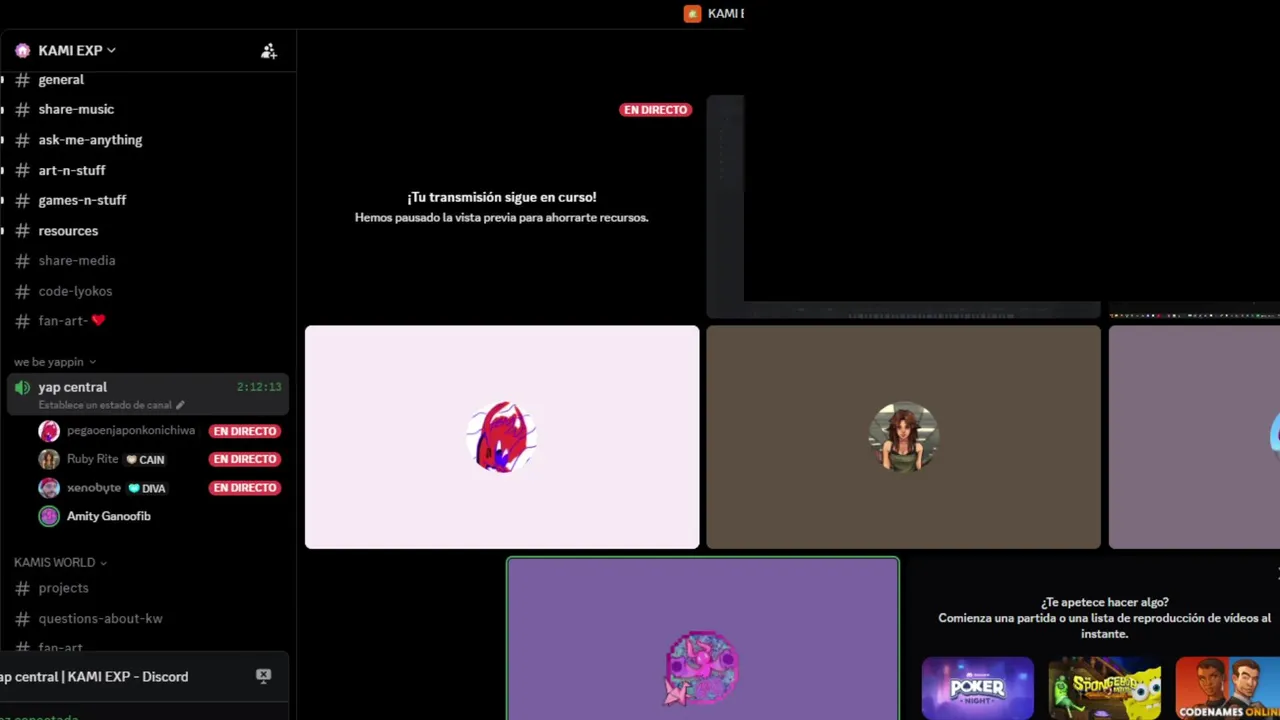This screenshot has width=1280, height=720.
Task: Click the KAMI EXP server icon in header
Action: click(x=22, y=50)
